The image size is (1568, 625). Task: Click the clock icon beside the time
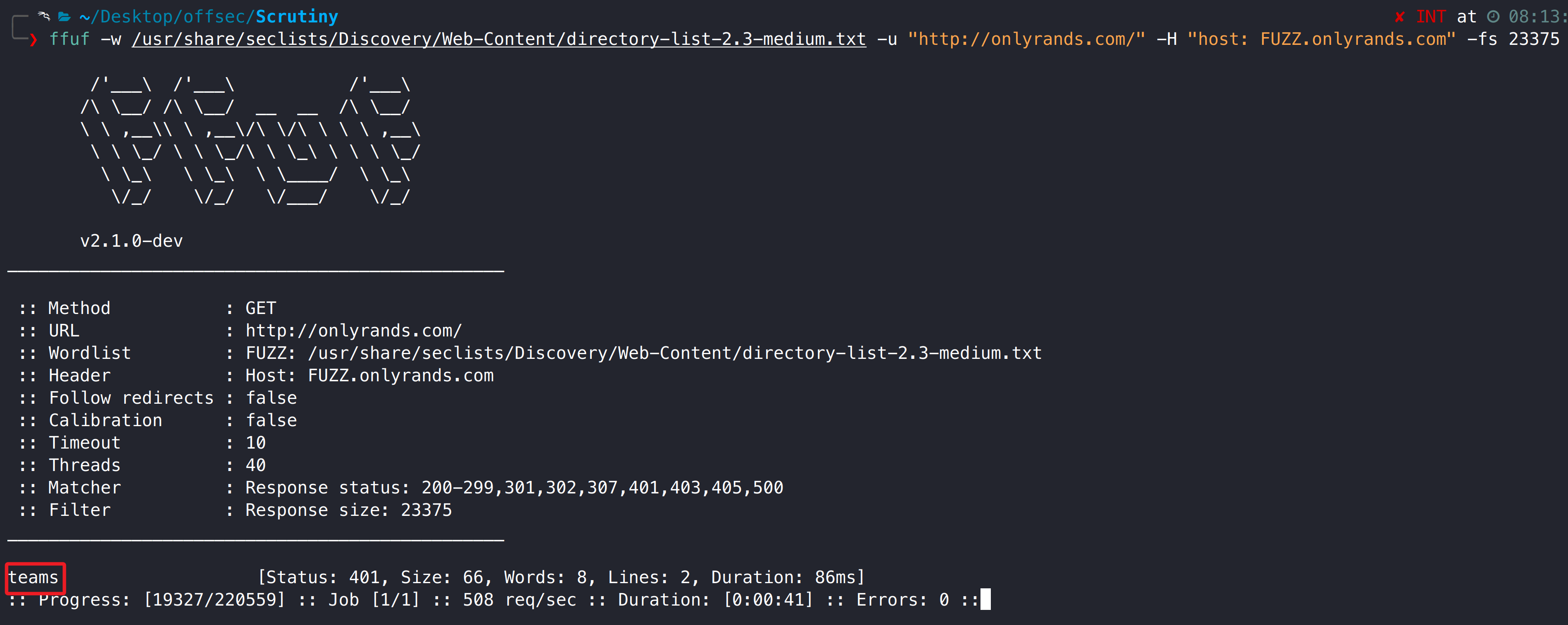[1493, 17]
